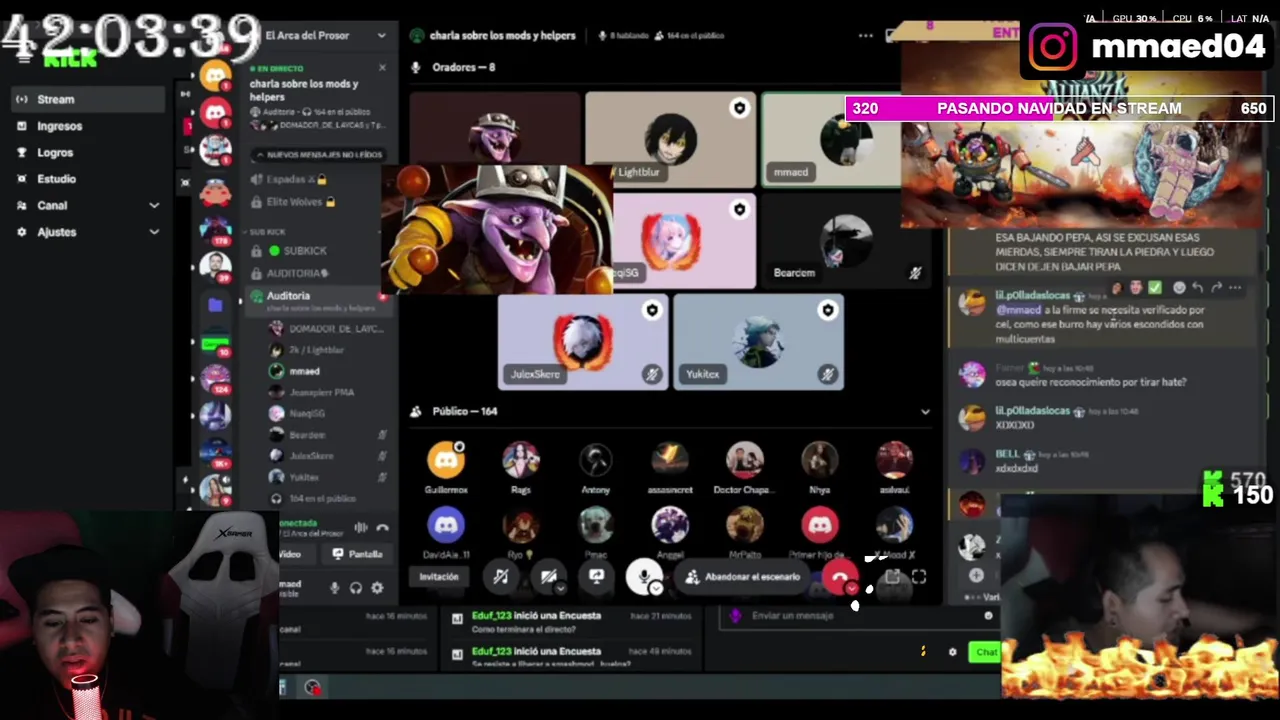Select user 2k / Lightblur in channel list
Screen dimensions: 1280x720
tap(316, 350)
